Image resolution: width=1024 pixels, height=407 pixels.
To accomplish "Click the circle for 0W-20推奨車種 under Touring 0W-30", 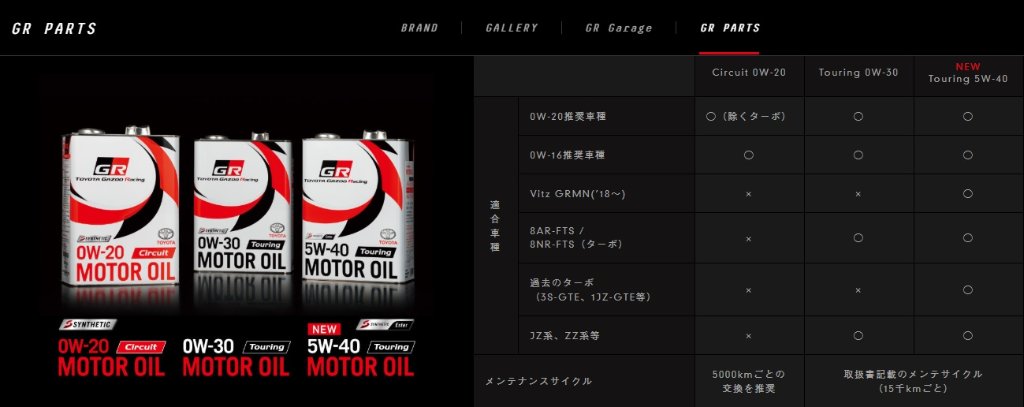I will pos(858,116).
